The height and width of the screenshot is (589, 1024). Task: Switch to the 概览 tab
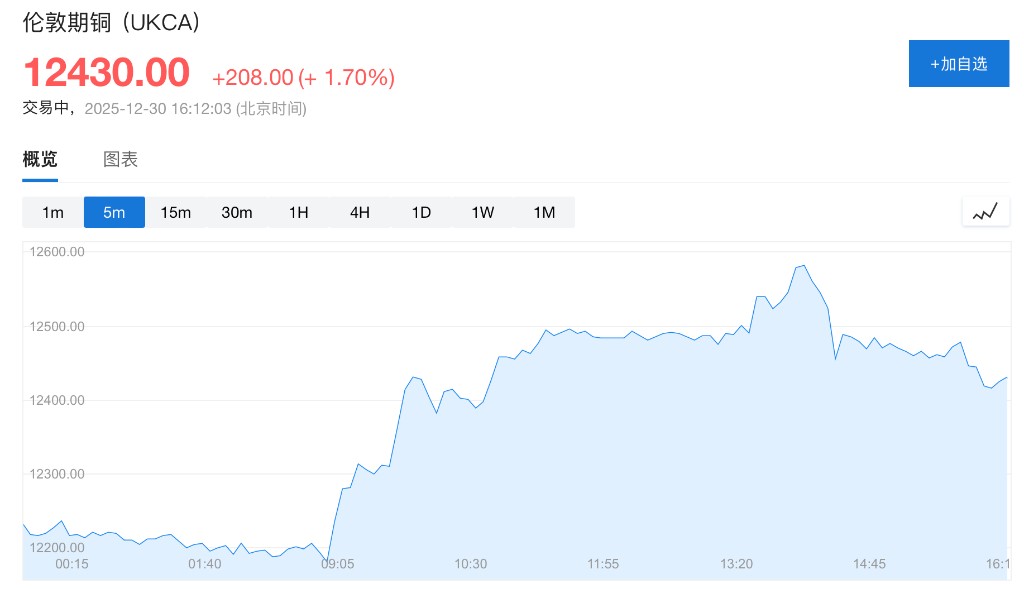tap(40, 159)
